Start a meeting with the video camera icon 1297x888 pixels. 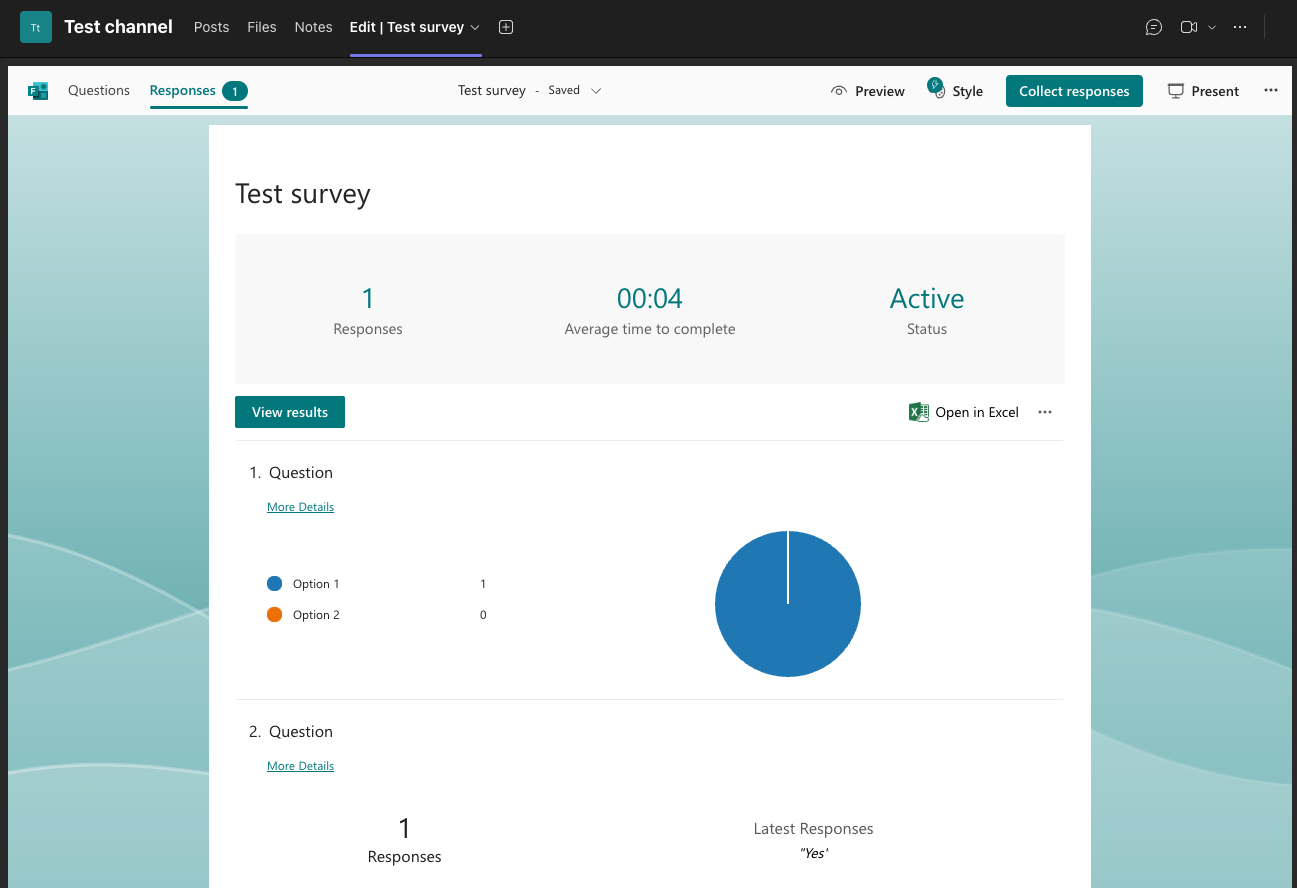[1188, 27]
